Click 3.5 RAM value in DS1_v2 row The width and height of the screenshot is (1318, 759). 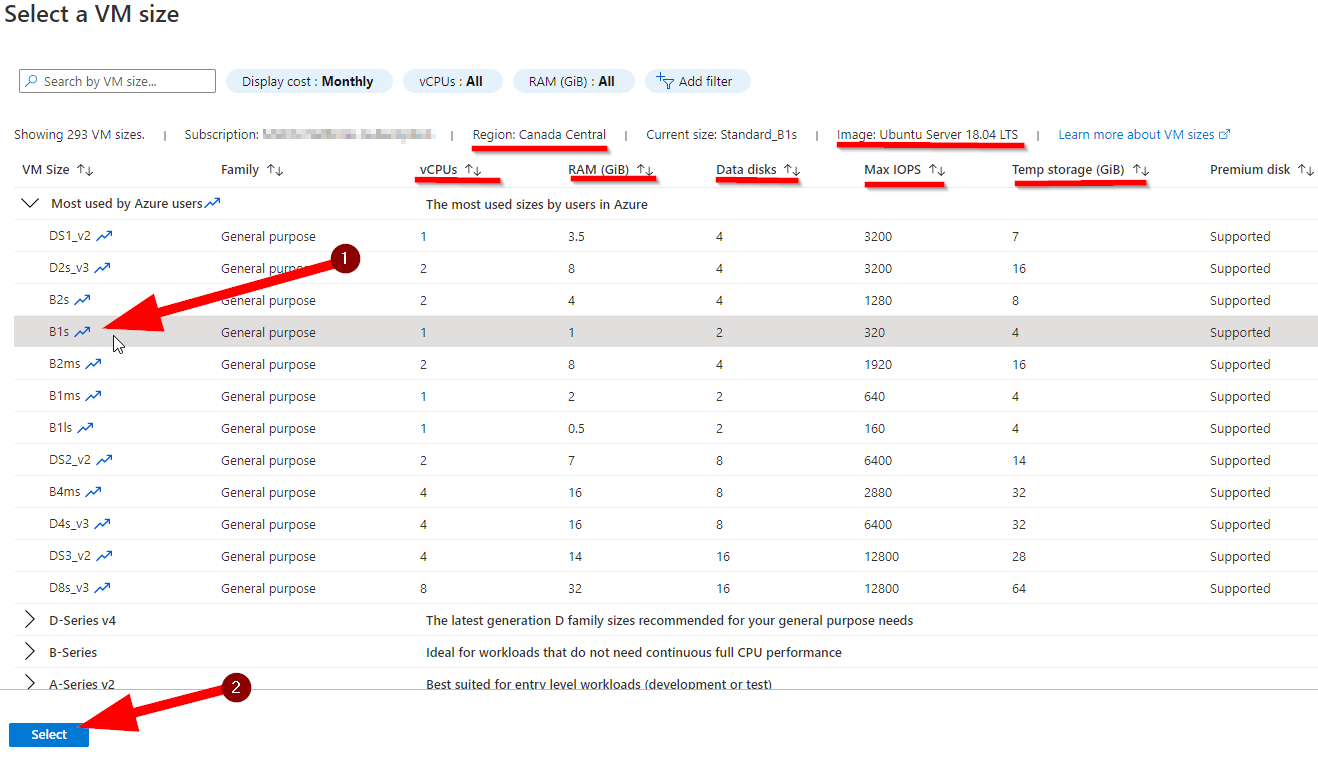pyautogui.click(x=577, y=236)
